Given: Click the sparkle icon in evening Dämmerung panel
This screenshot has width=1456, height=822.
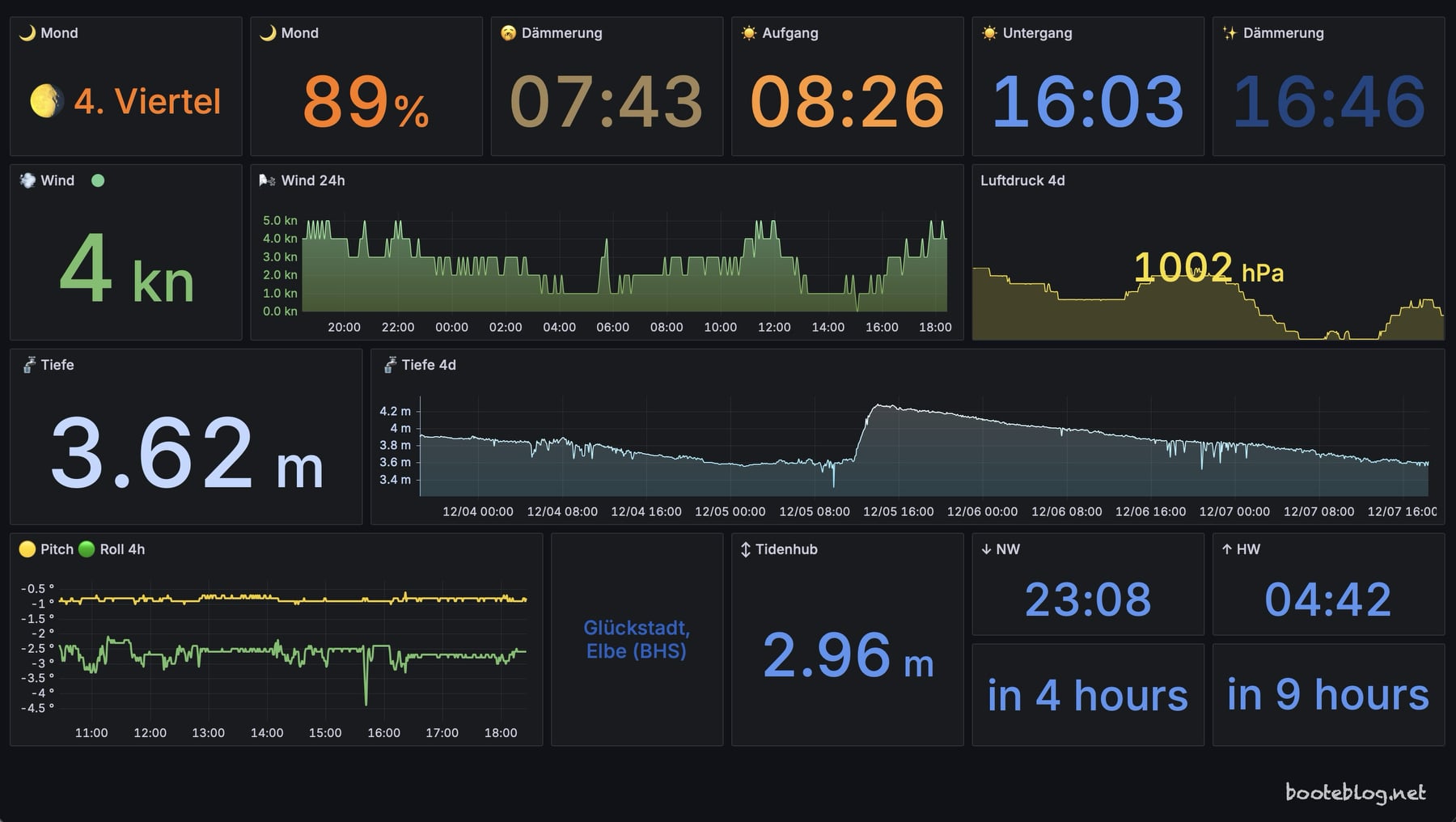Looking at the screenshot, I should 1230,33.
